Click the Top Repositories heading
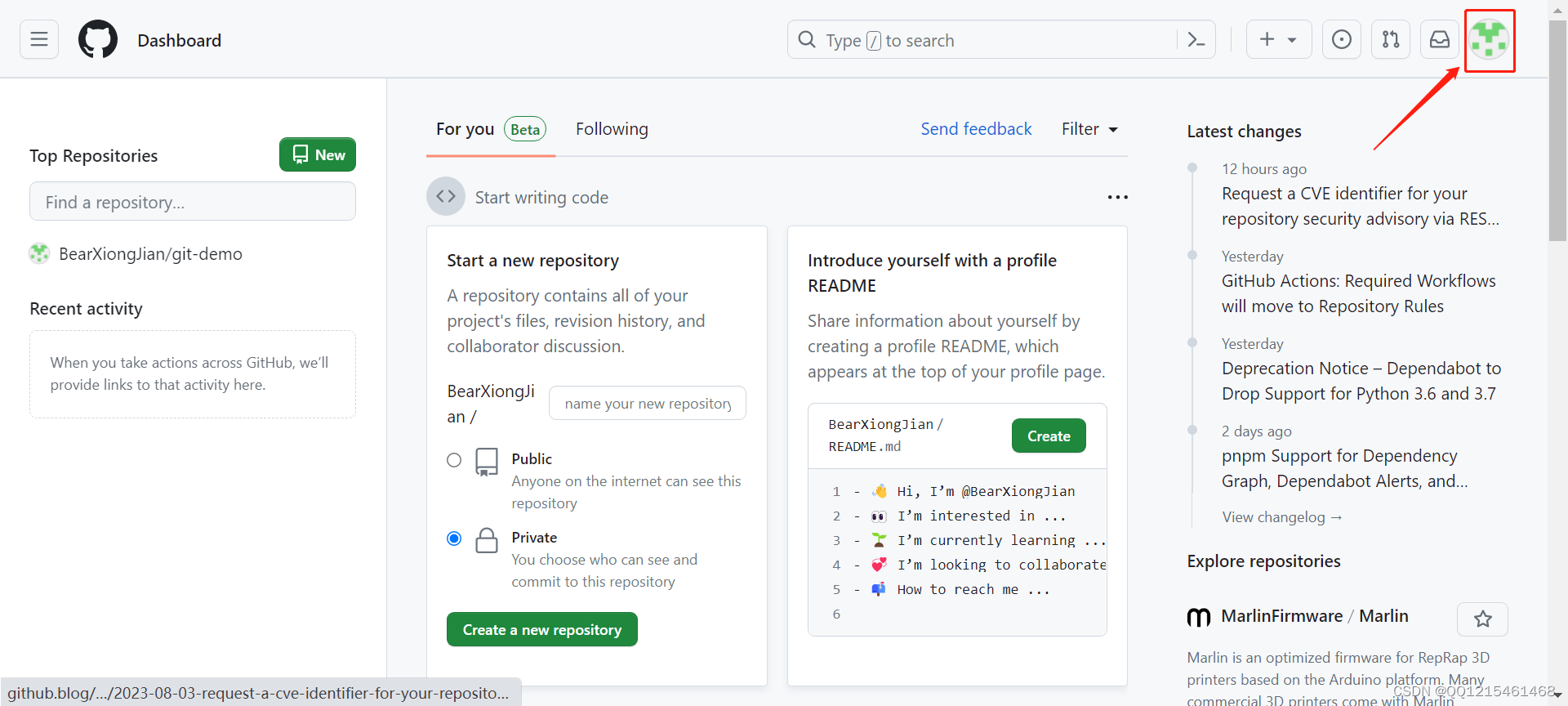Viewport: 1568px width, 706px height. [93, 156]
